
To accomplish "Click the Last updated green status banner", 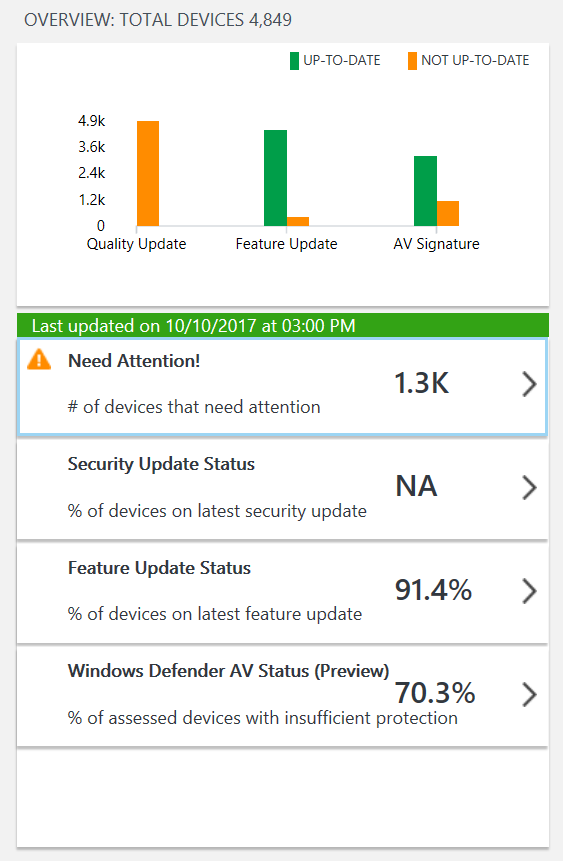I will pyautogui.click(x=283, y=325).
